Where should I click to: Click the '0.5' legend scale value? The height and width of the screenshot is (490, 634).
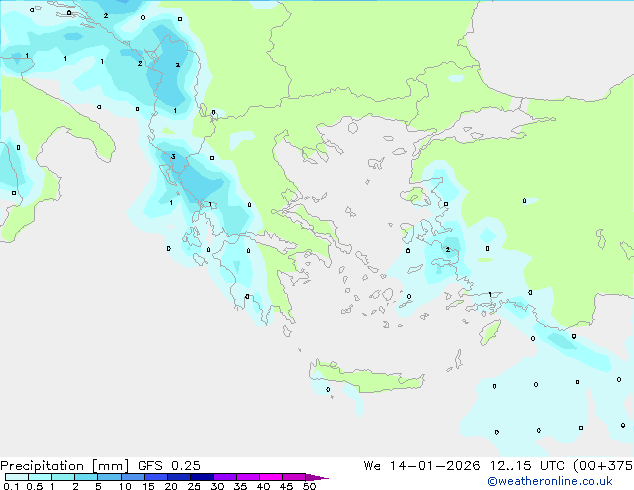pyautogui.click(x=35, y=486)
